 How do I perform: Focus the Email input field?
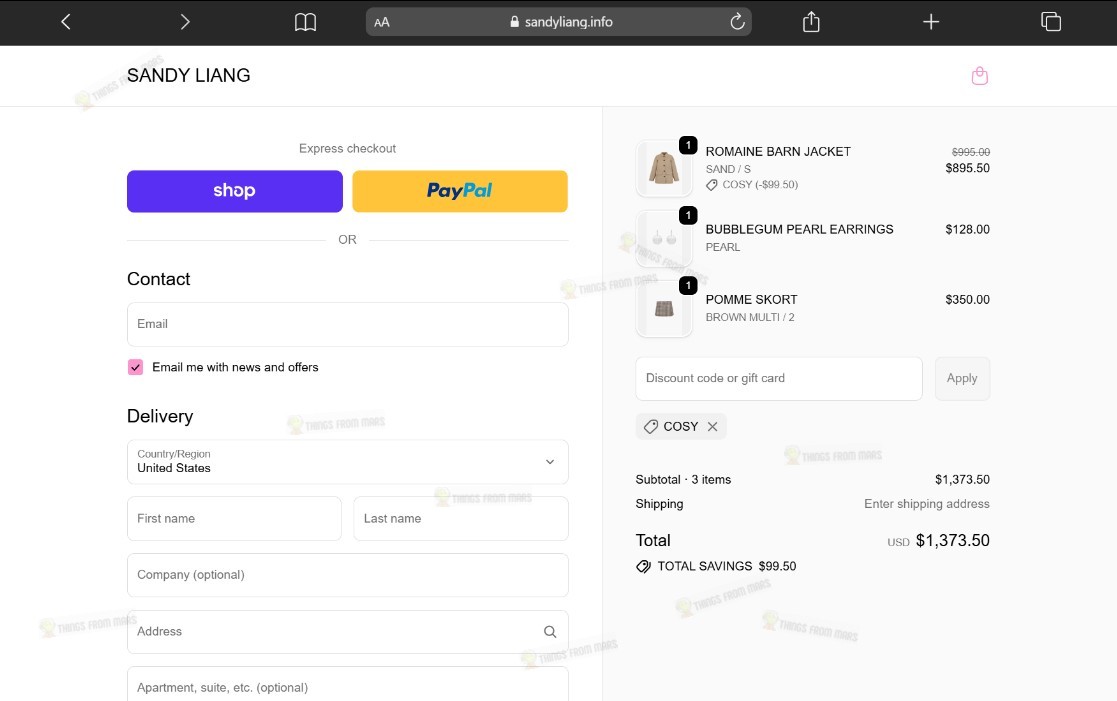348,324
